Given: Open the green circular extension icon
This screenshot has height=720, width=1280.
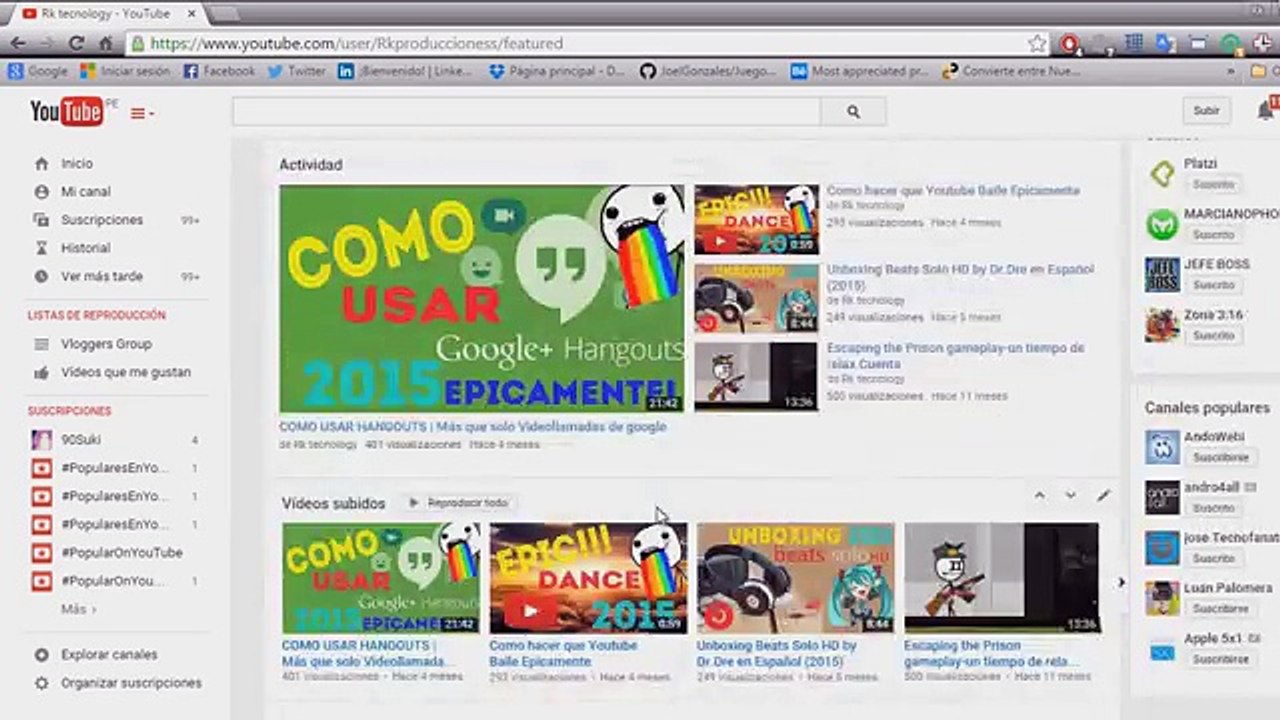Looking at the screenshot, I should click(x=1230, y=44).
